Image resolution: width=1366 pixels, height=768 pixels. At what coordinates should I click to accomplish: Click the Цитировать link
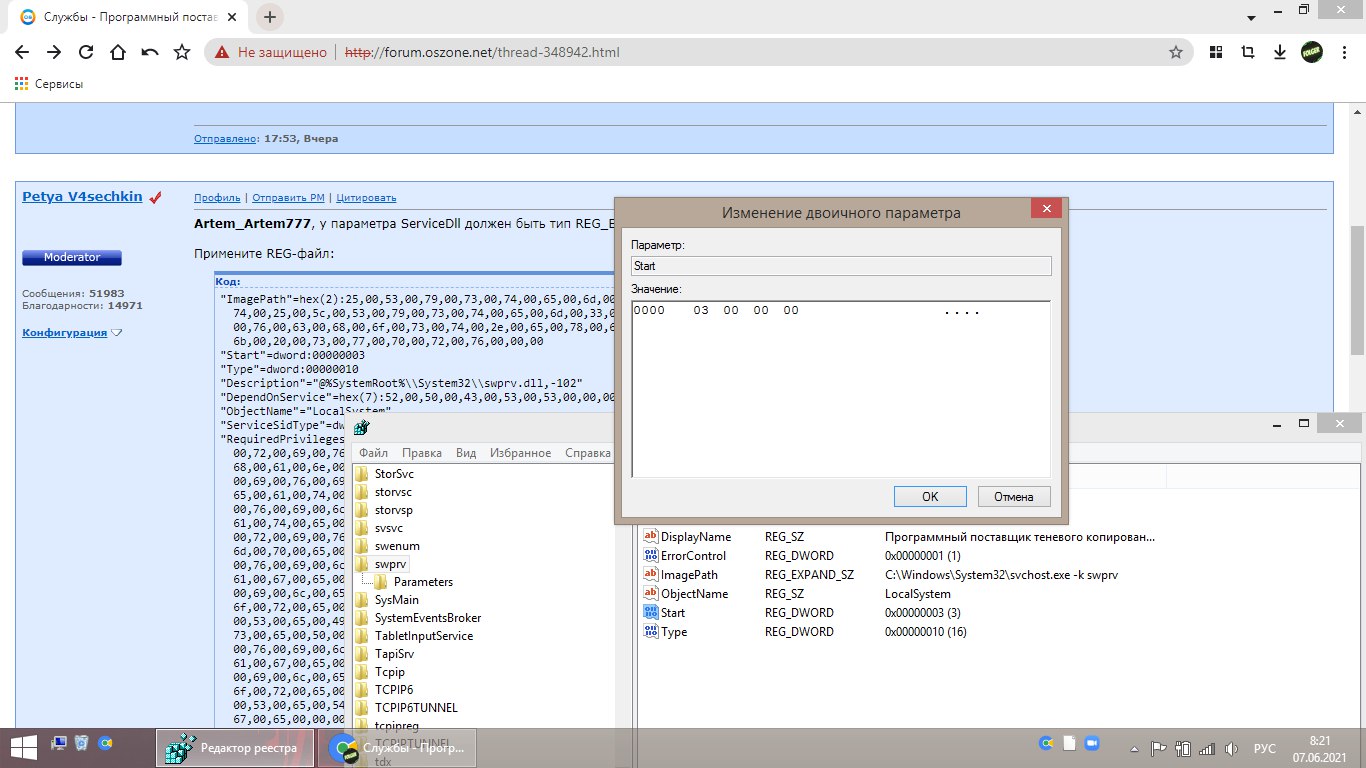click(366, 198)
